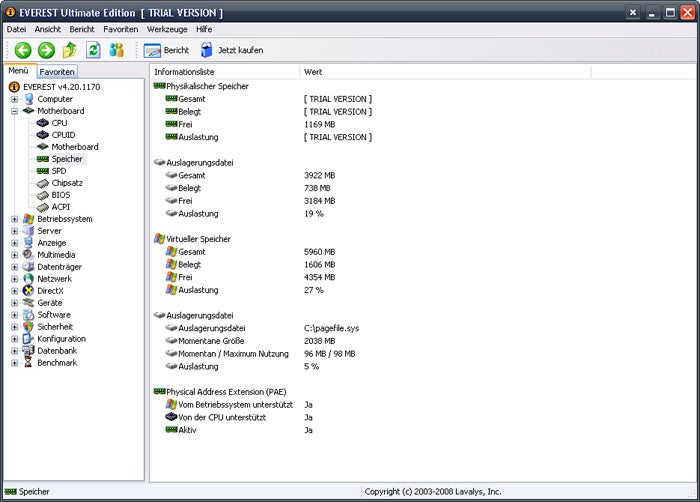
Task: Click Physical Address Extension (PAE) heading
Action: pos(226,392)
